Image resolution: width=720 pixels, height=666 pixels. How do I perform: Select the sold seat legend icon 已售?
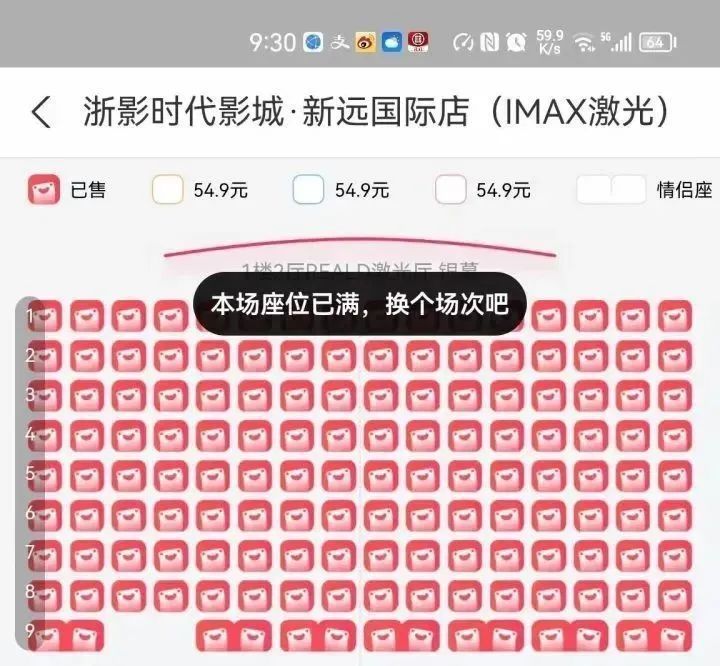[44, 189]
